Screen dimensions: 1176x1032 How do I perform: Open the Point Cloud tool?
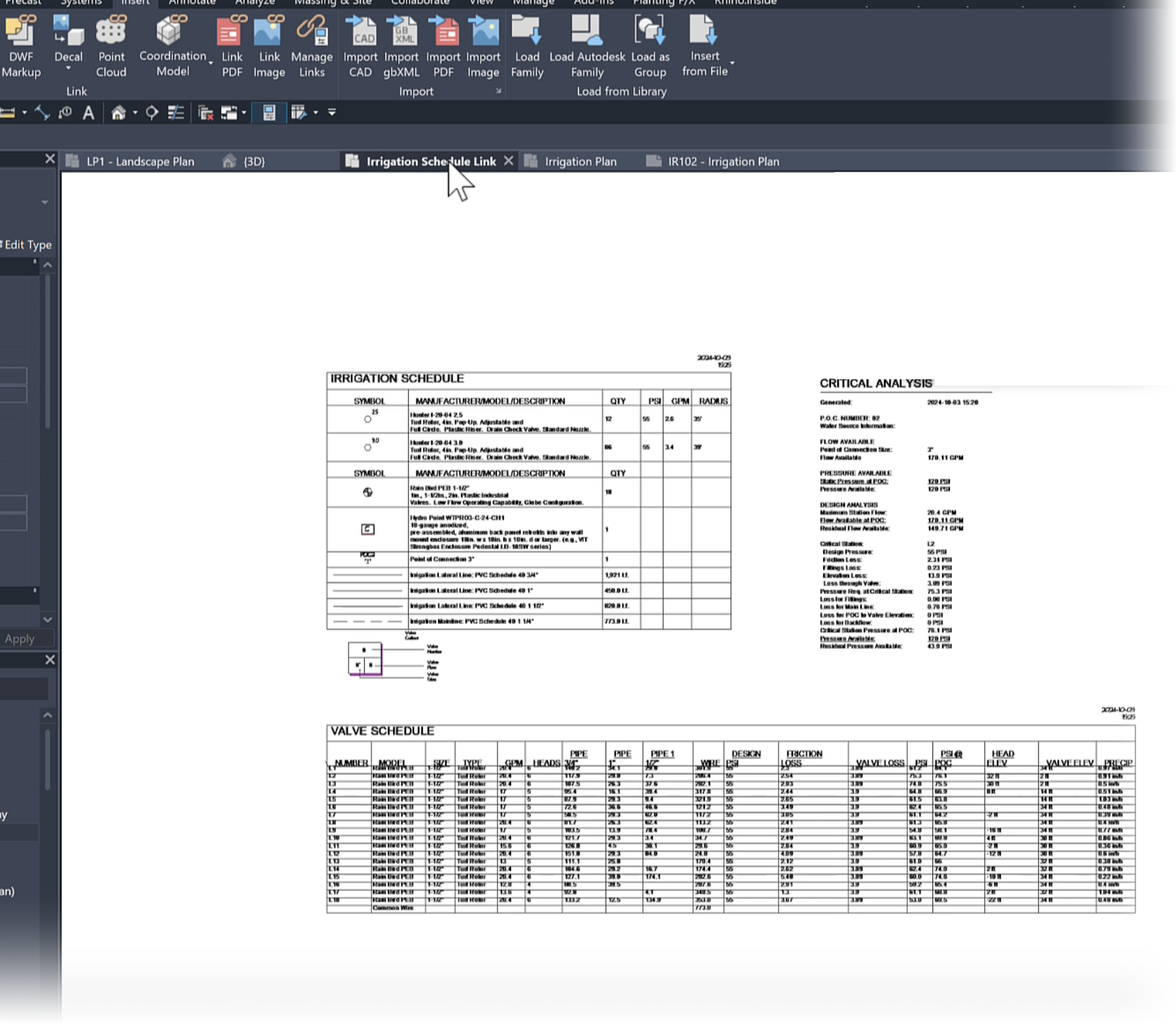tap(111, 46)
